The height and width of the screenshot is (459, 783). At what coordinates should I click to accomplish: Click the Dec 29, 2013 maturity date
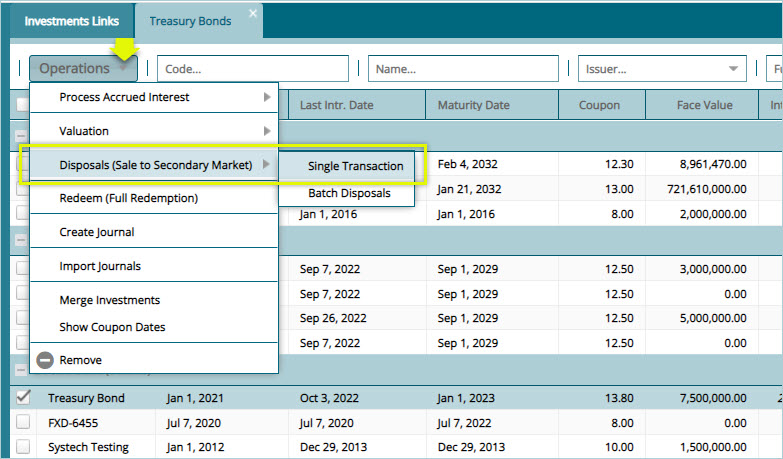pos(471,447)
